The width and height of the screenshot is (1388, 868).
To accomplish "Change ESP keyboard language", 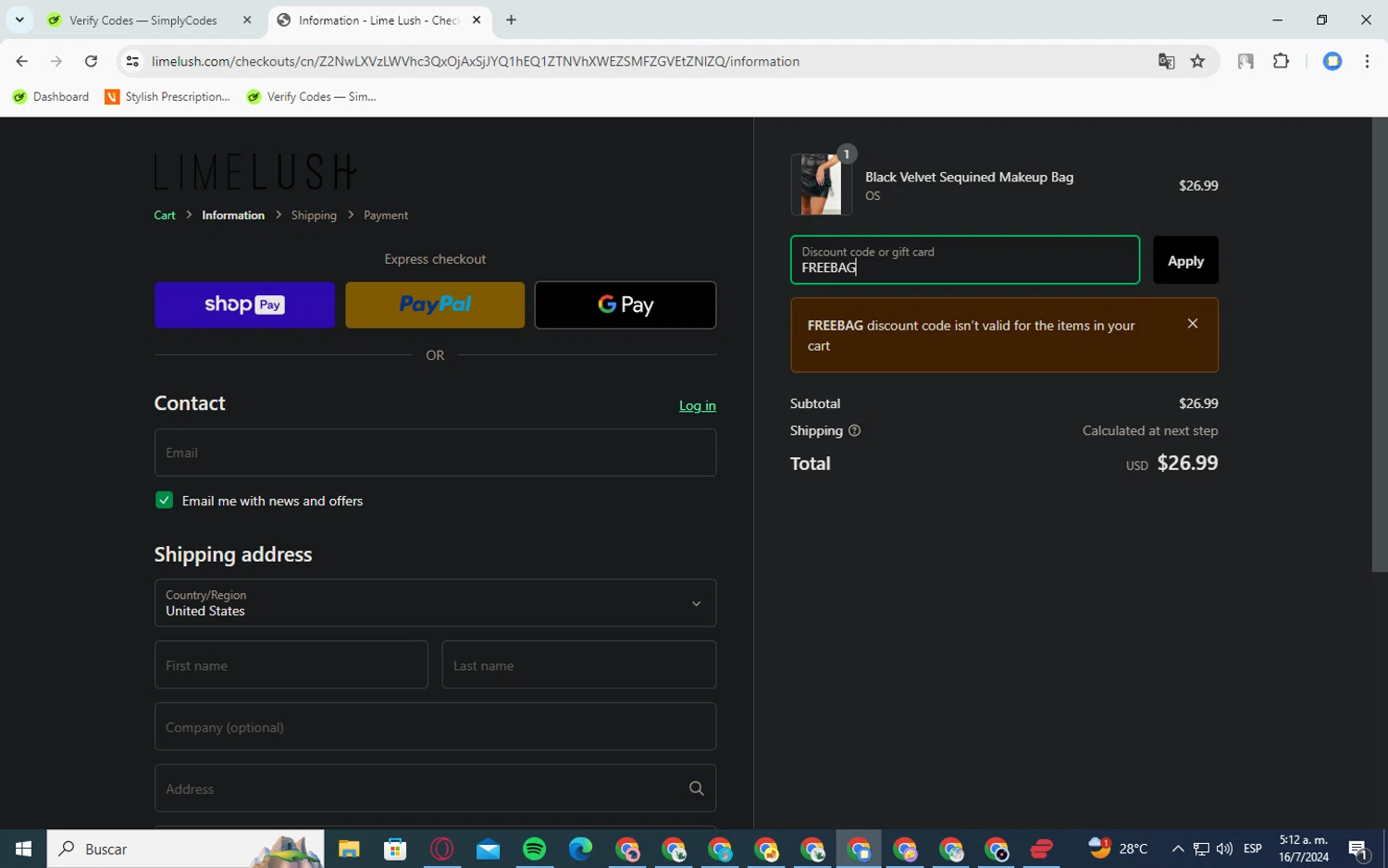I will (x=1253, y=849).
